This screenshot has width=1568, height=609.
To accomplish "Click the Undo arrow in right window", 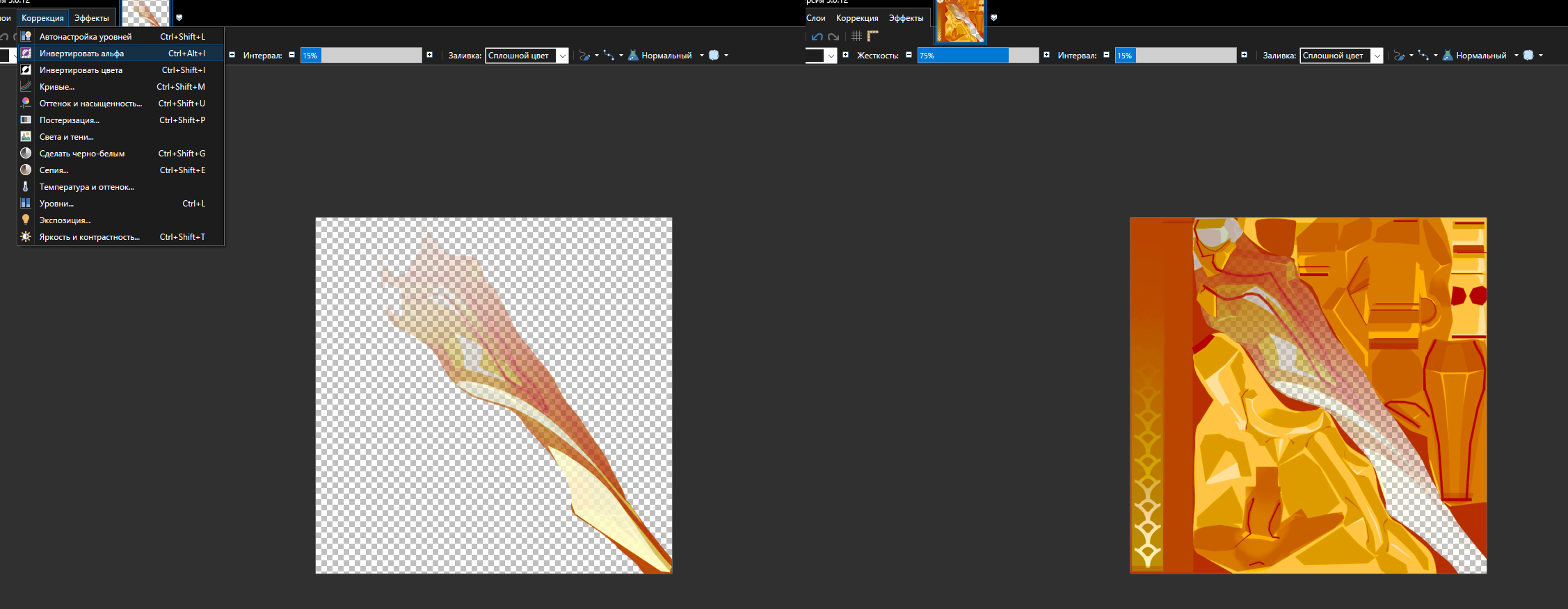I will pyautogui.click(x=817, y=37).
